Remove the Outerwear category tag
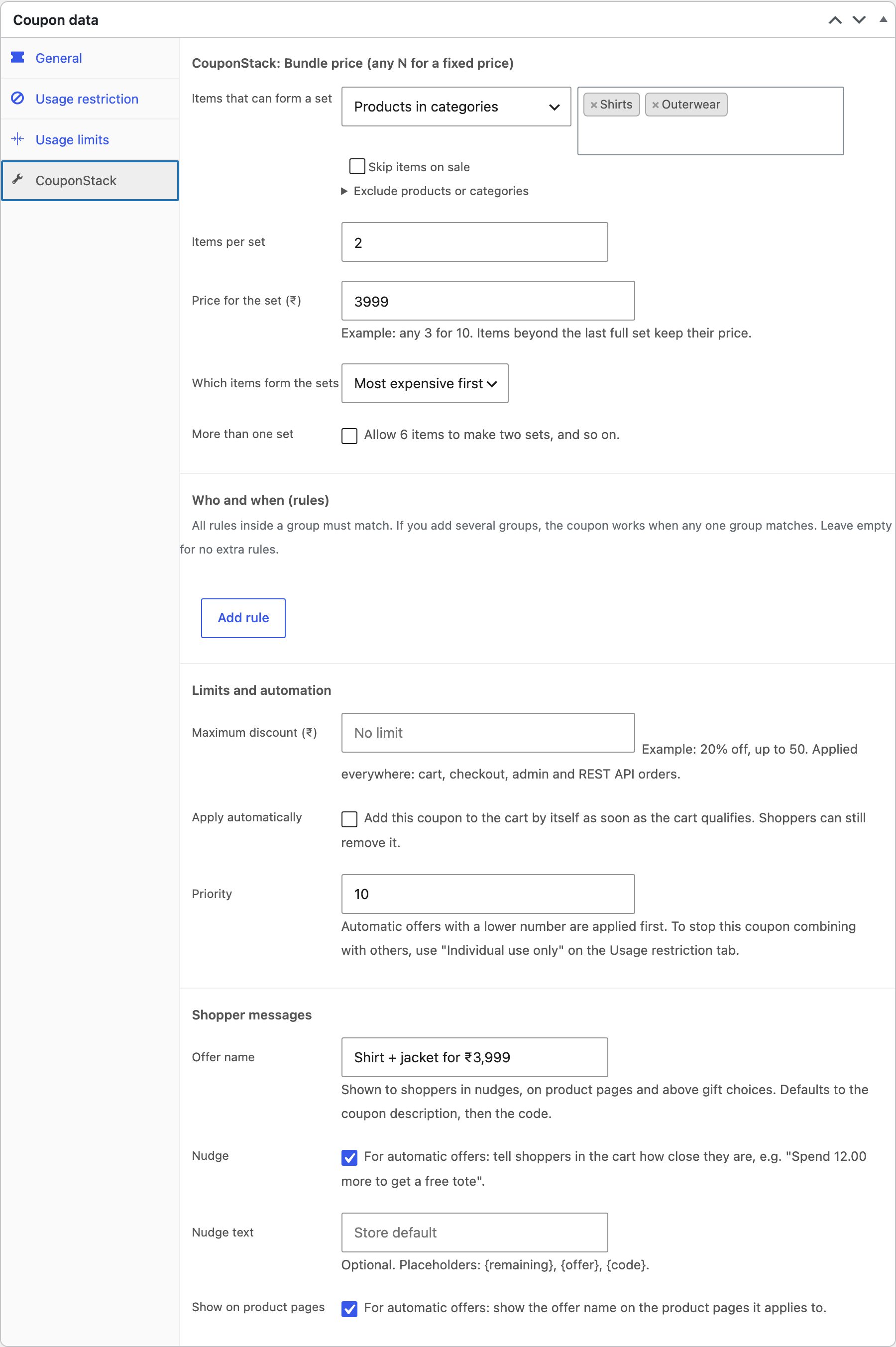 (x=656, y=105)
